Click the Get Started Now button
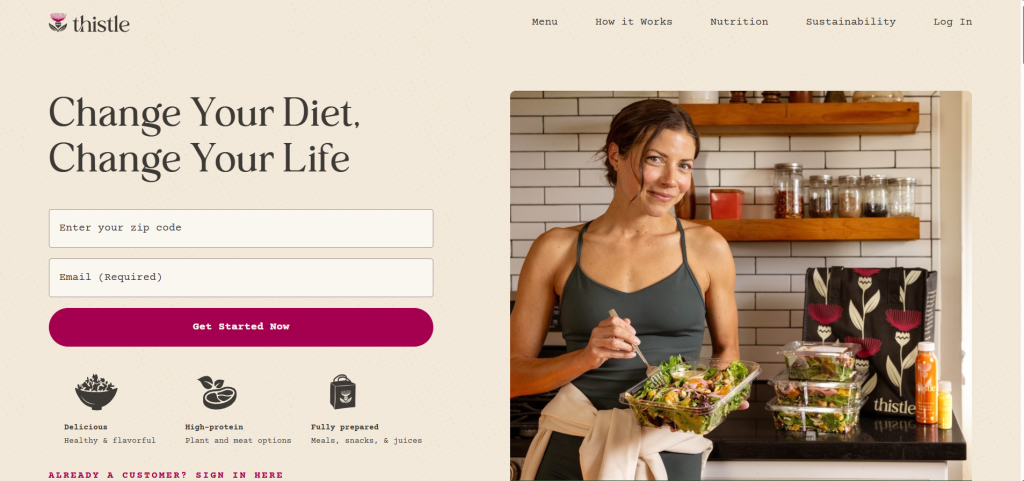This screenshot has width=1024, height=481. [241, 327]
